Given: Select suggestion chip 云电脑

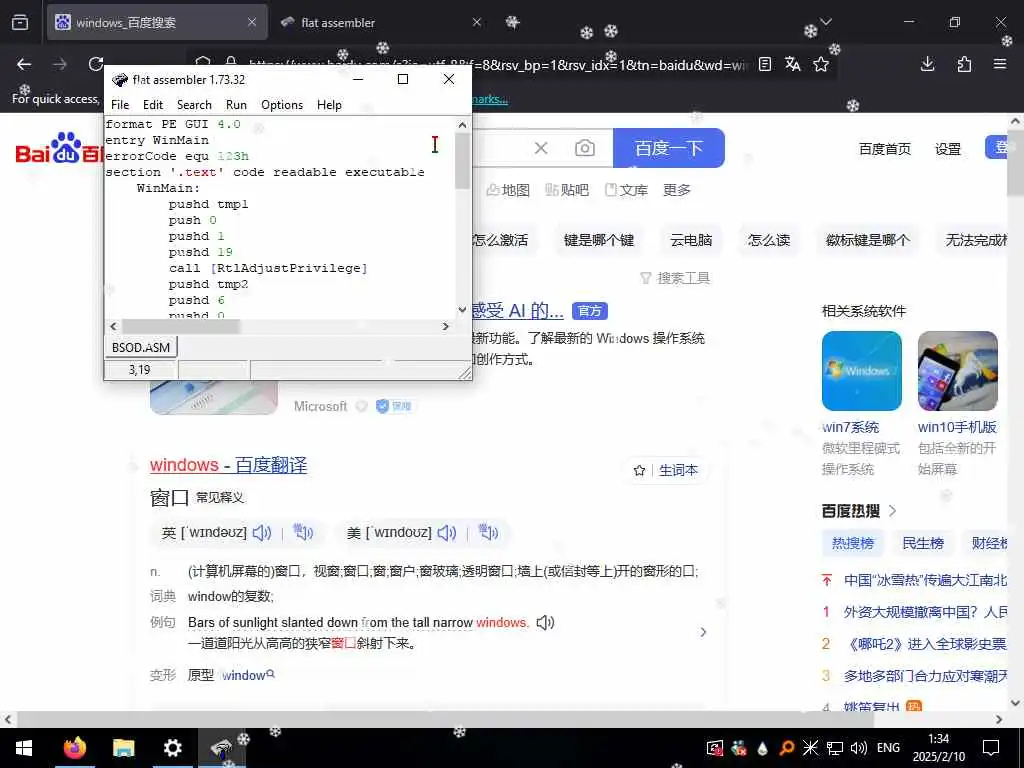Looking at the screenshot, I should pos(691,240).
